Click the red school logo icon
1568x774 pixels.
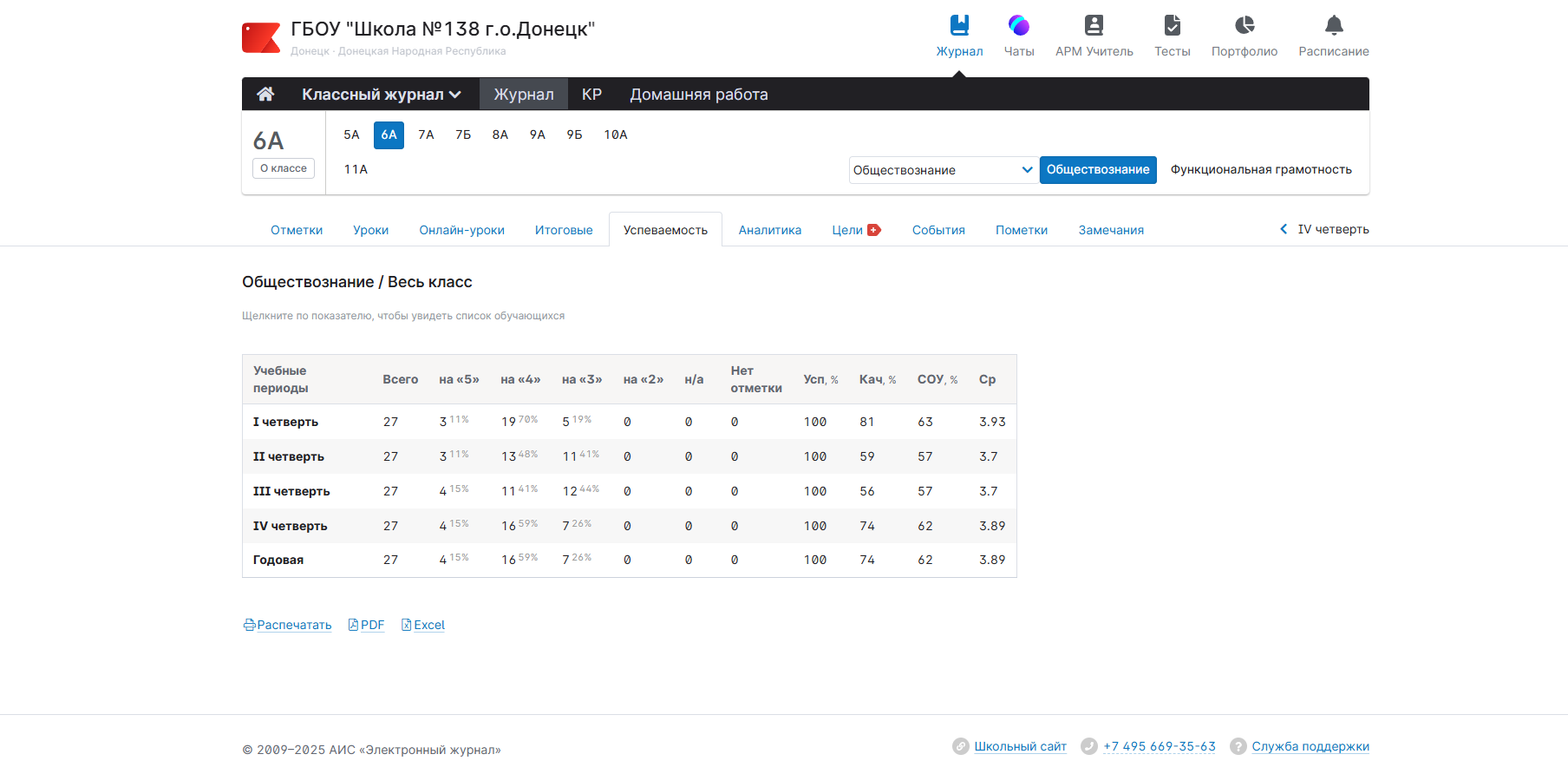pyautogui.click(x=261, y=38)
